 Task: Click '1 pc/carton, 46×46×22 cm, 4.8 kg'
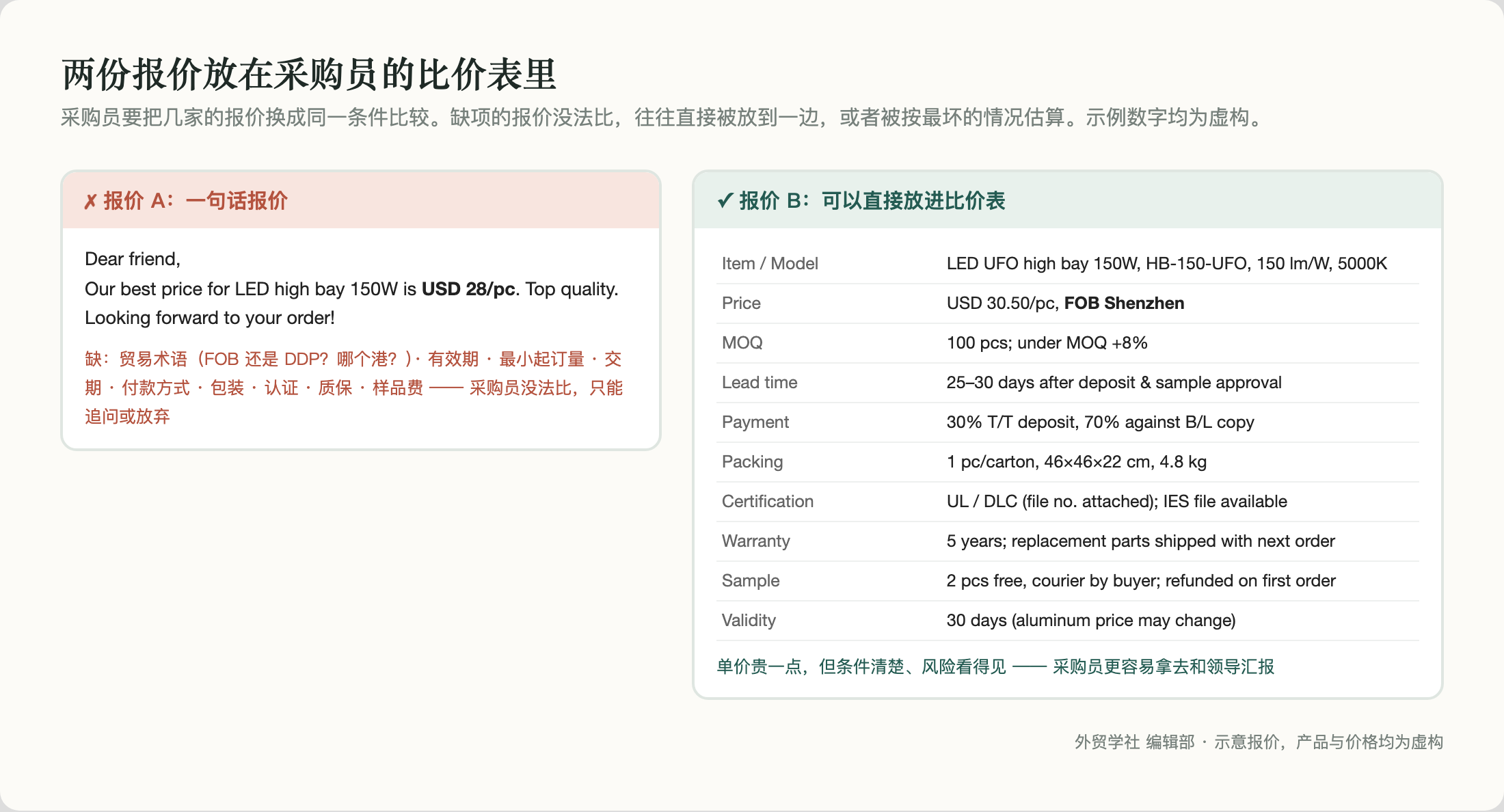click(1076, 462)
